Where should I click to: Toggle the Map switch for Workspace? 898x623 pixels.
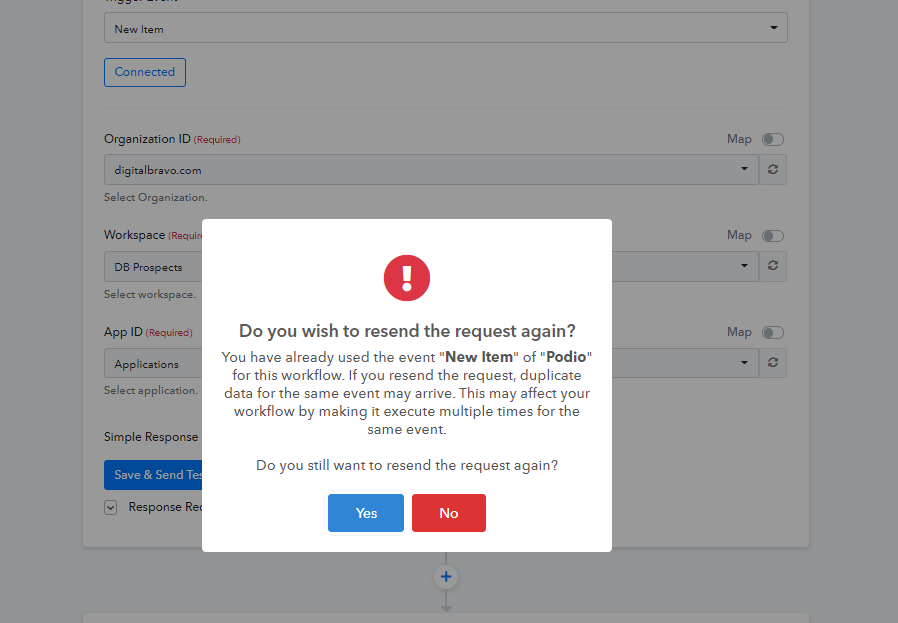(x=773, y=235)
